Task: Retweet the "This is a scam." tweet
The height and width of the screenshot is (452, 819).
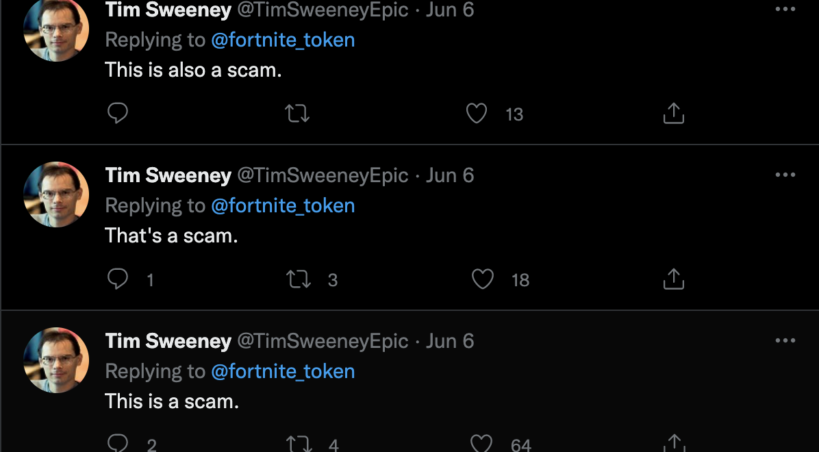Action: tap(298, 443)
